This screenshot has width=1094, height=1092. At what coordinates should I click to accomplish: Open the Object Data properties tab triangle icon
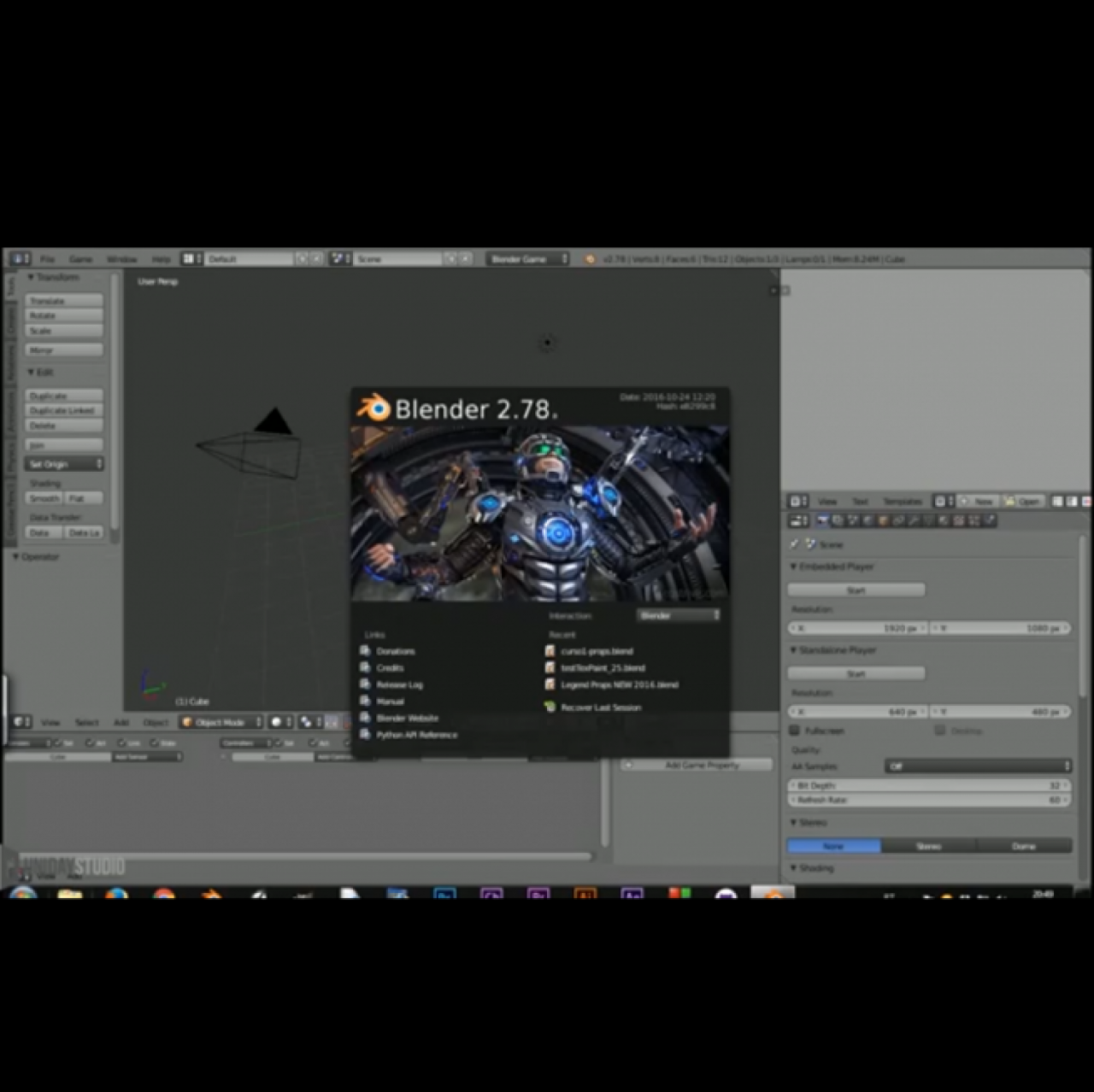(x=929, y=520)
